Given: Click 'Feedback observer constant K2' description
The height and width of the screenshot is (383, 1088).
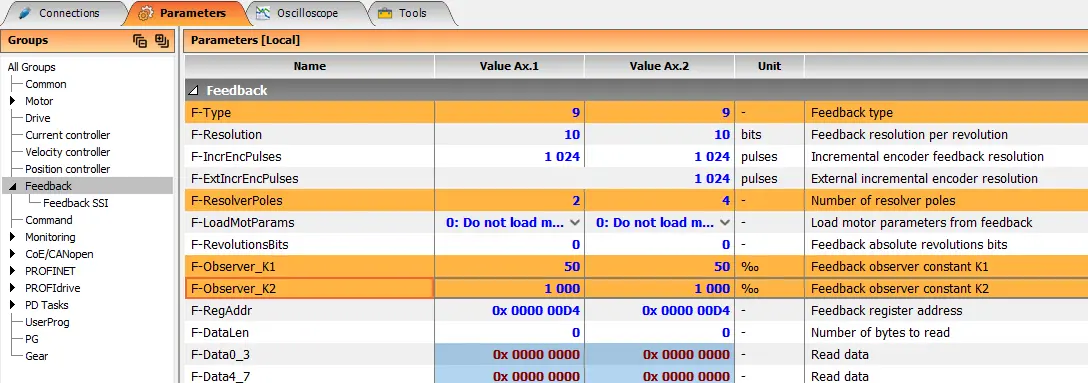Looking at the screenshot, I should pyautogui.click(x=900, y=289).
